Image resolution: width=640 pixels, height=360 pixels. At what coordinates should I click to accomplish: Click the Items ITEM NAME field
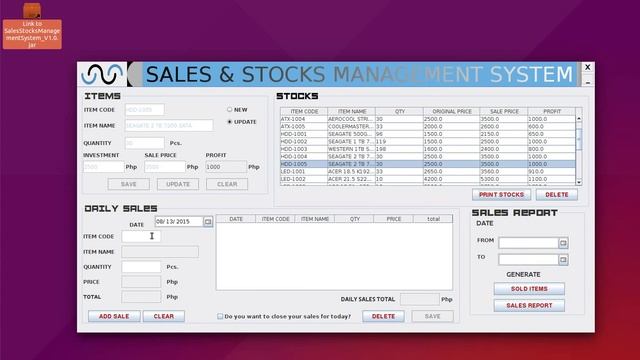click(169, 125)
